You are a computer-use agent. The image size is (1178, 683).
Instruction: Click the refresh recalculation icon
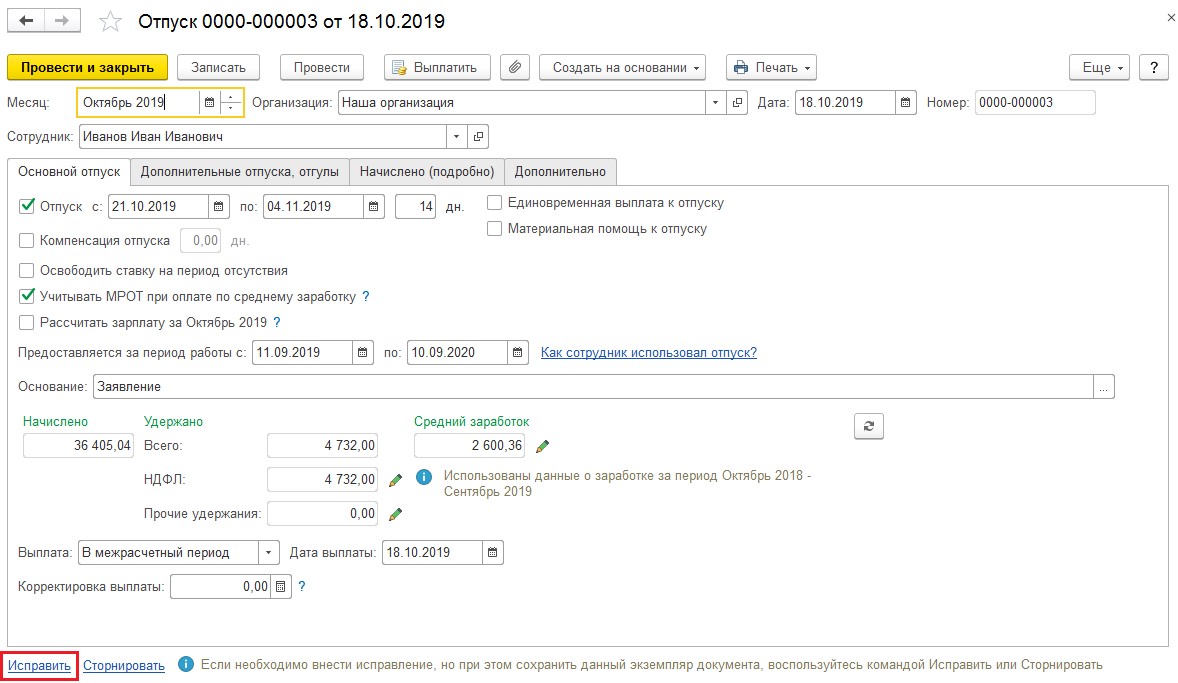click(x=868, y=426)
